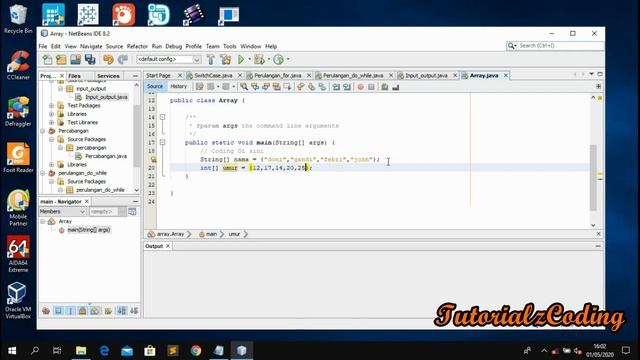Click the Last Edit icon in editor toolbar
Screen dimensions: 640x360
tap(200, 87)
